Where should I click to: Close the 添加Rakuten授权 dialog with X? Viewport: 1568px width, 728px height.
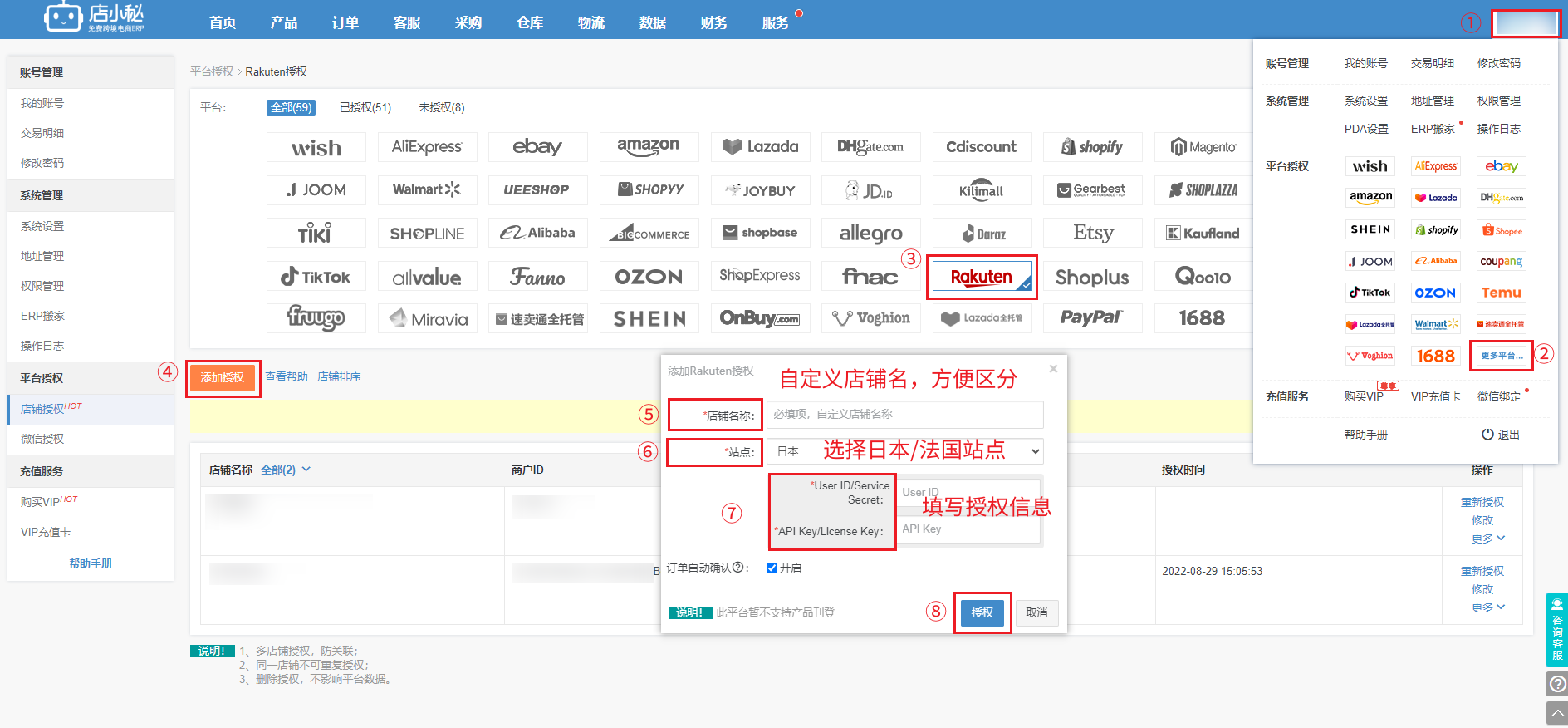point(1053,369)
